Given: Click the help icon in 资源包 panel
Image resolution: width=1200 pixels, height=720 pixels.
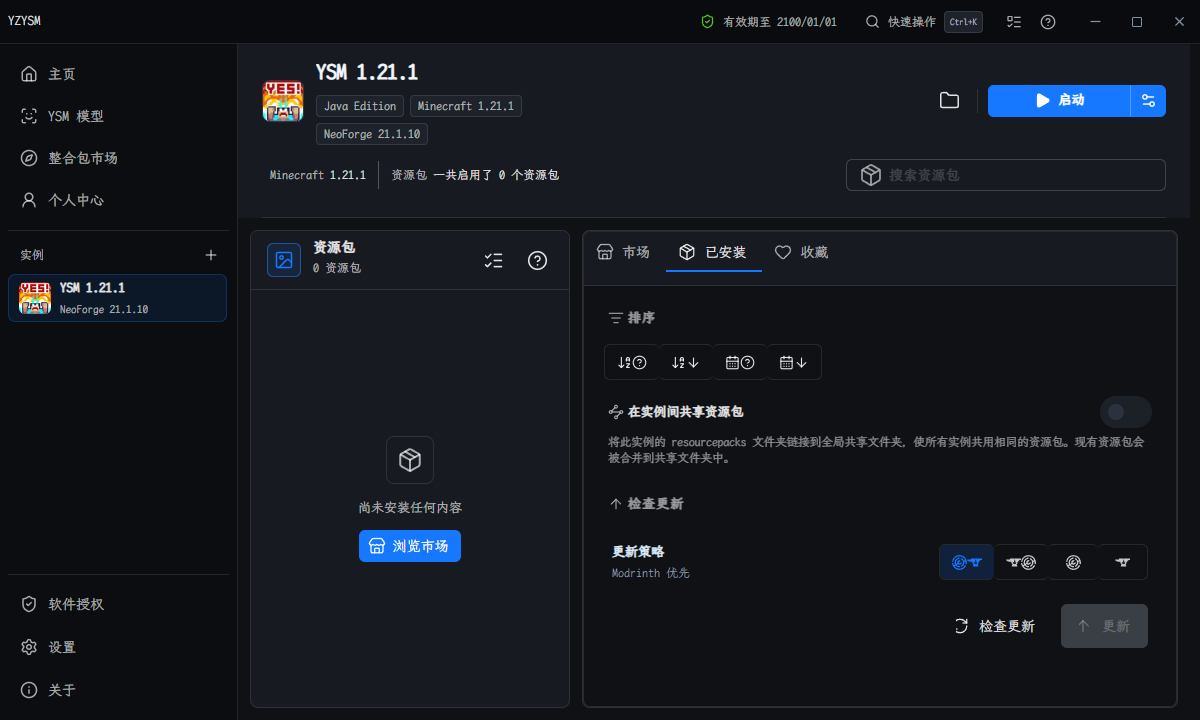Looking at the screenshot, I should pos(538,260).
